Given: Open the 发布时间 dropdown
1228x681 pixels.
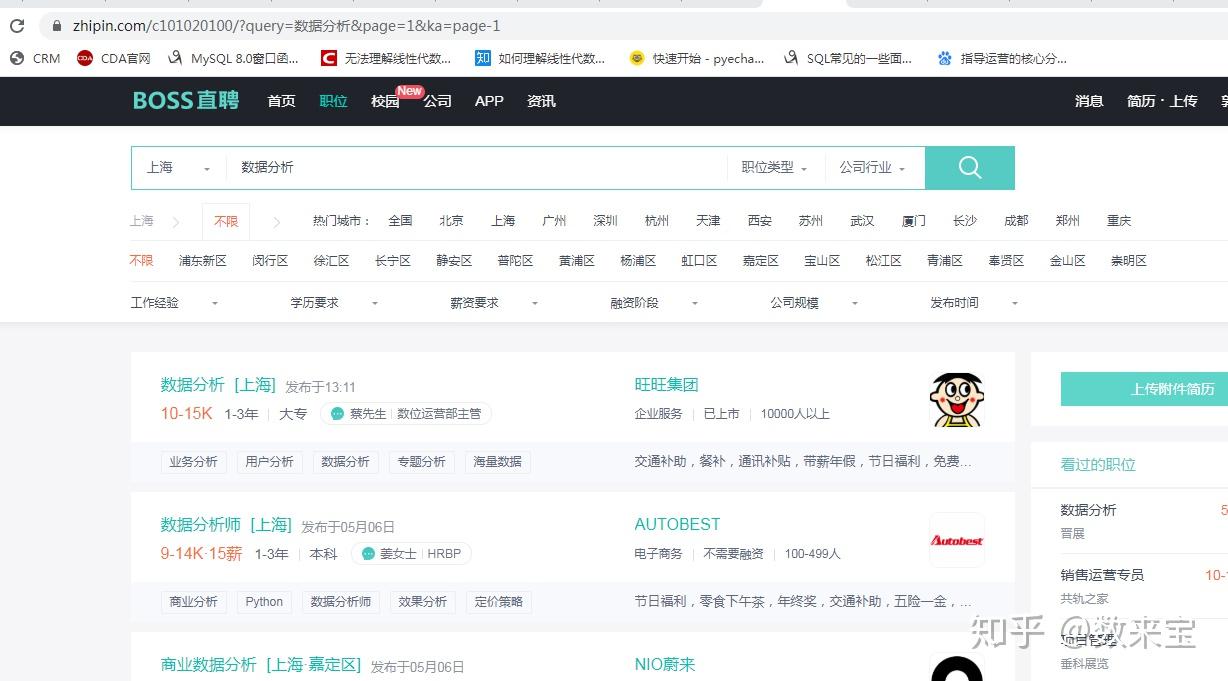Looking at the screenshot, I should click(953, 302).
